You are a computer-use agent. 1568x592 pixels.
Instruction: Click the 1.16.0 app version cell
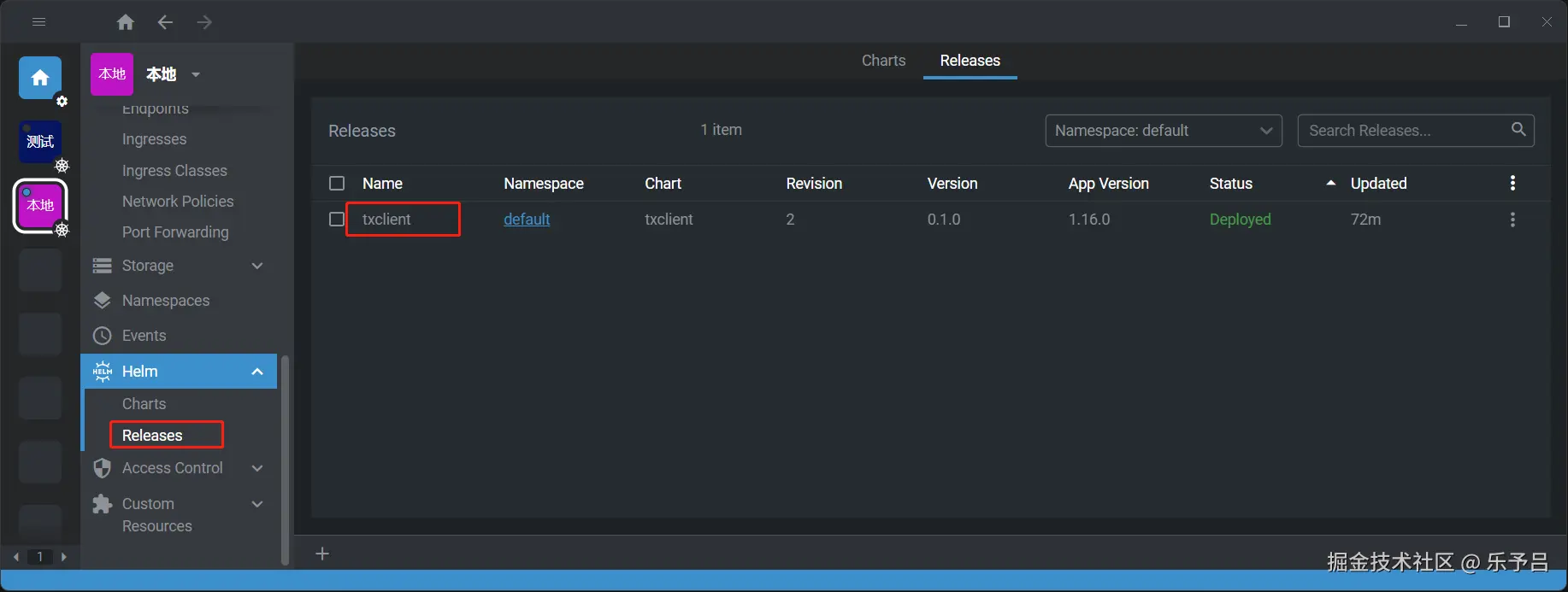(x=1089, y=220)
